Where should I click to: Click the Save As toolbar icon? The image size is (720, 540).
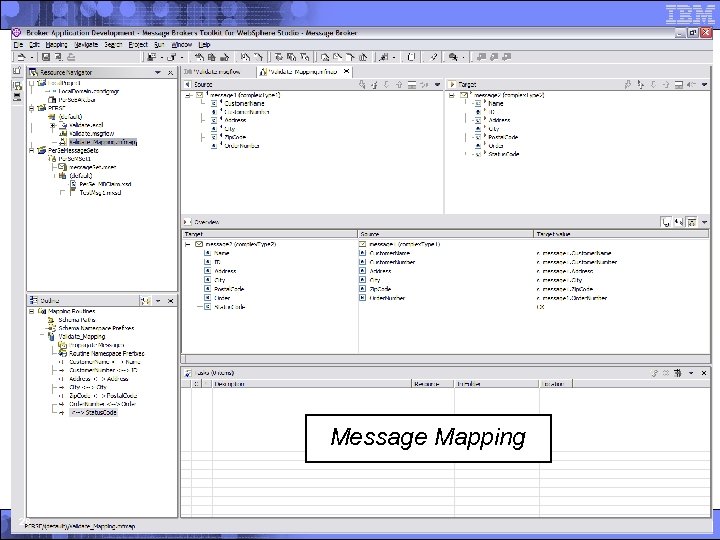[x=59, y=57]
